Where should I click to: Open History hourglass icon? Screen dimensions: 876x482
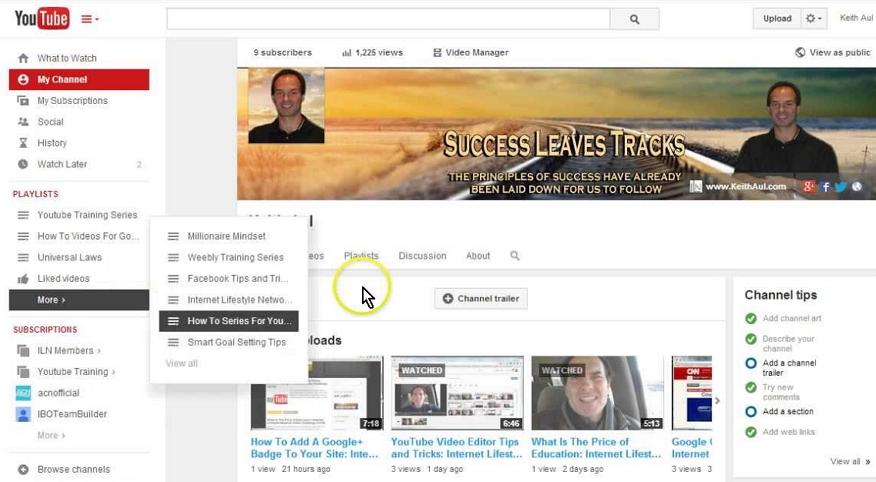pos(23,143)
